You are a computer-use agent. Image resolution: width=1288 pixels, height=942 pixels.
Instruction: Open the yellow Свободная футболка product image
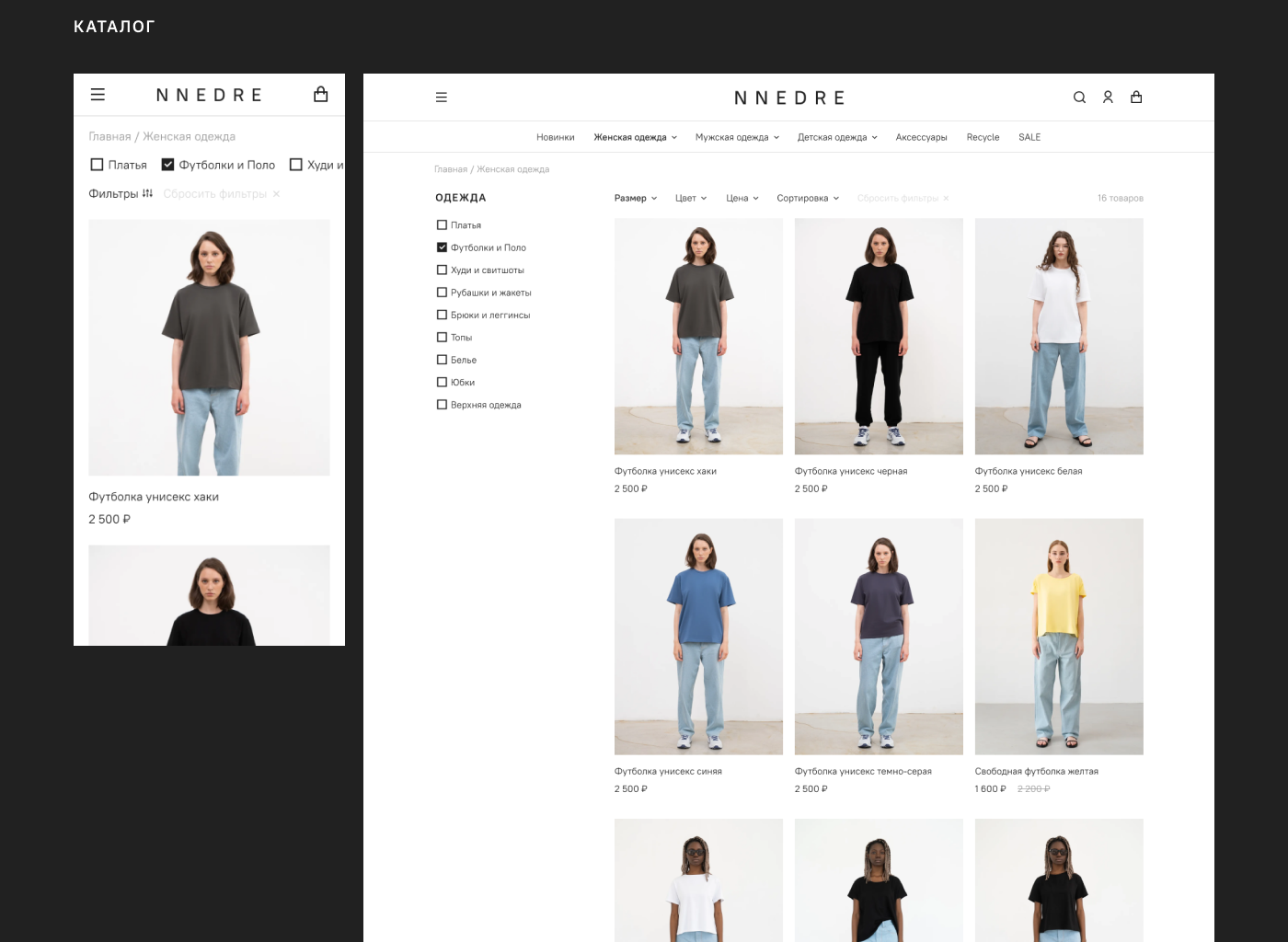click(x=1059, y=637)
